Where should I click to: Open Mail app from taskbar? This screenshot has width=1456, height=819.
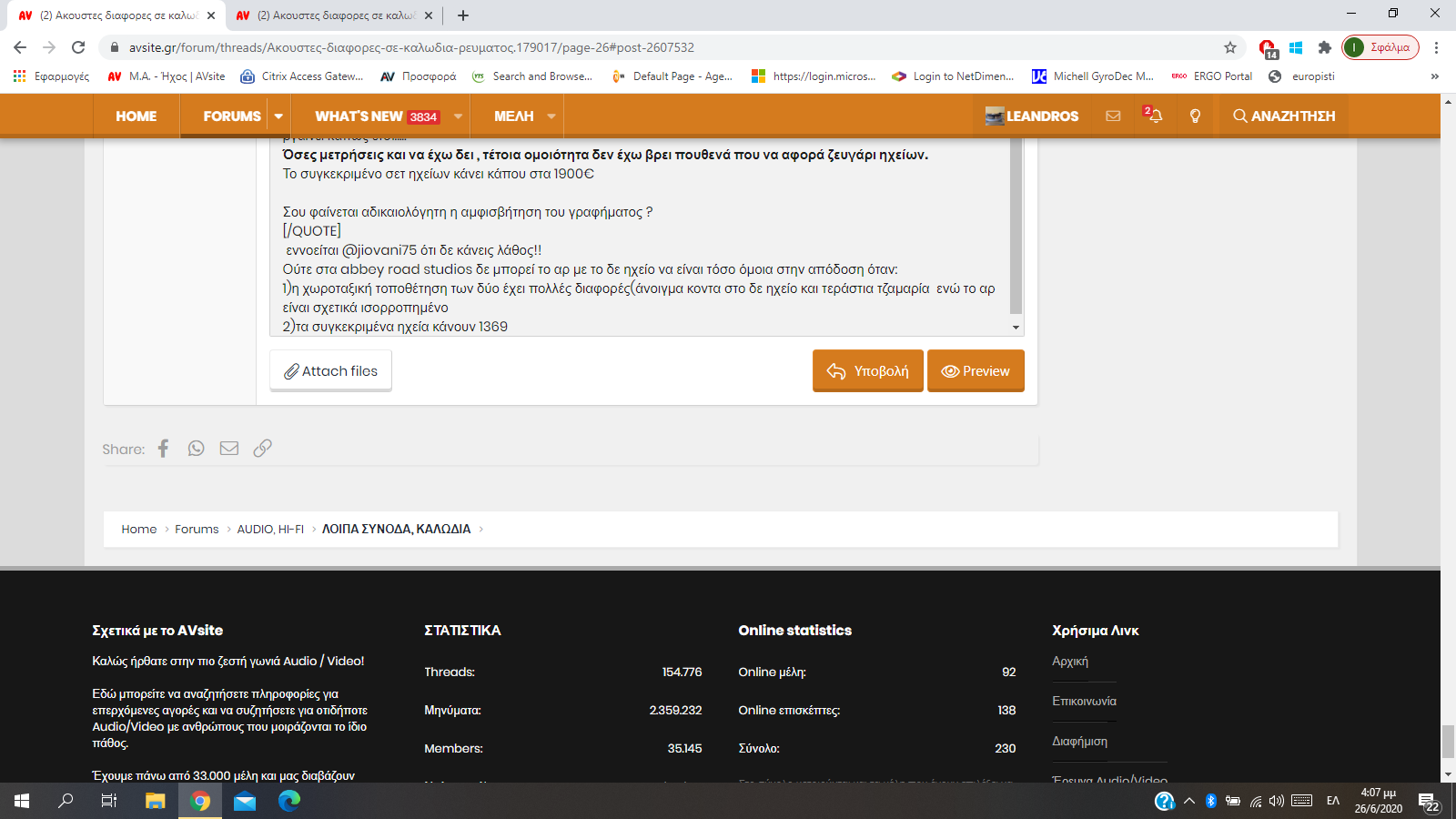tap(245, 801)
